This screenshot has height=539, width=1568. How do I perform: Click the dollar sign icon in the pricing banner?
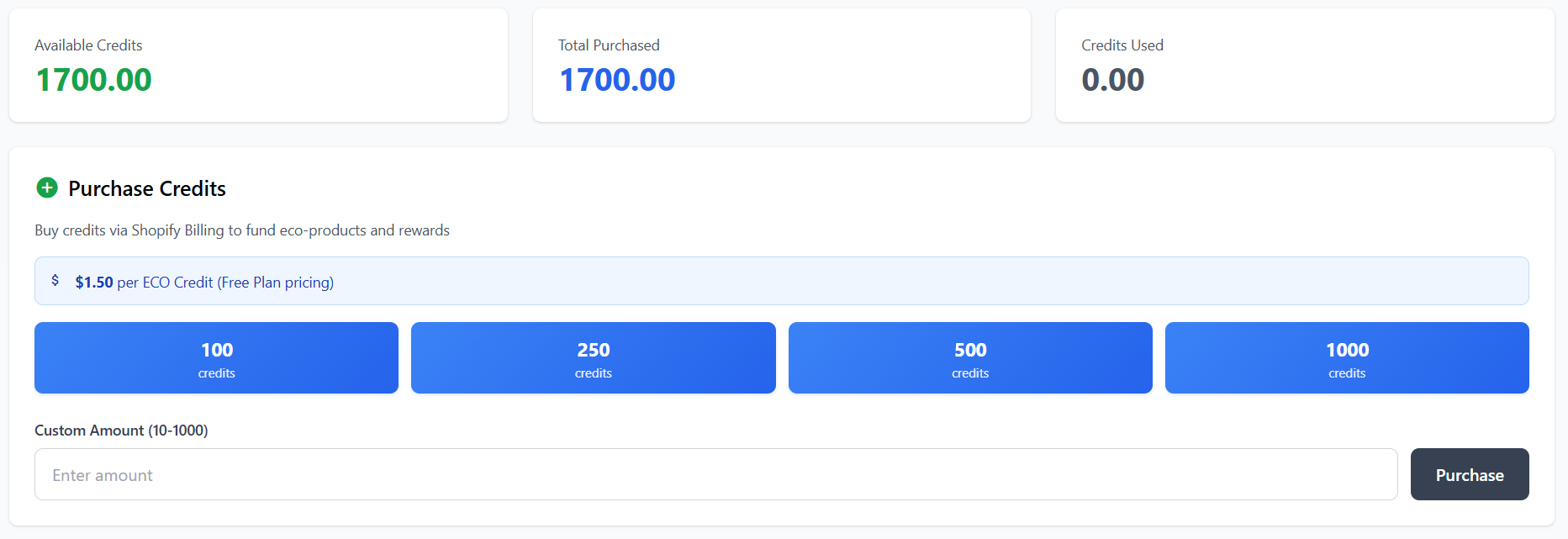[56, 281]
